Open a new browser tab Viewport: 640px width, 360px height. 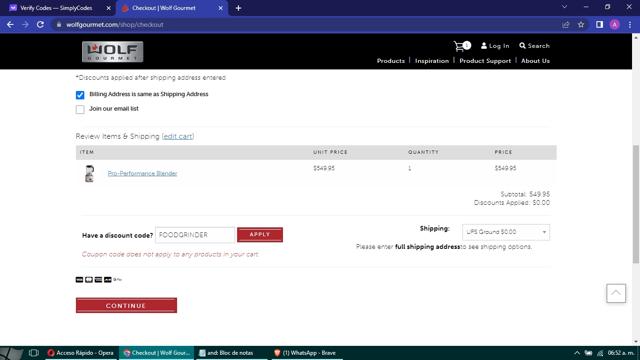point(238,8)
